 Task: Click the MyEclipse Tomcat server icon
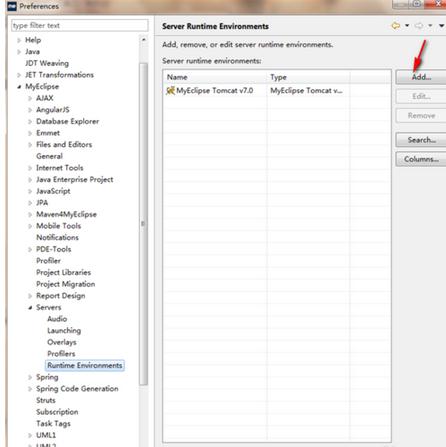coord(170,90)
